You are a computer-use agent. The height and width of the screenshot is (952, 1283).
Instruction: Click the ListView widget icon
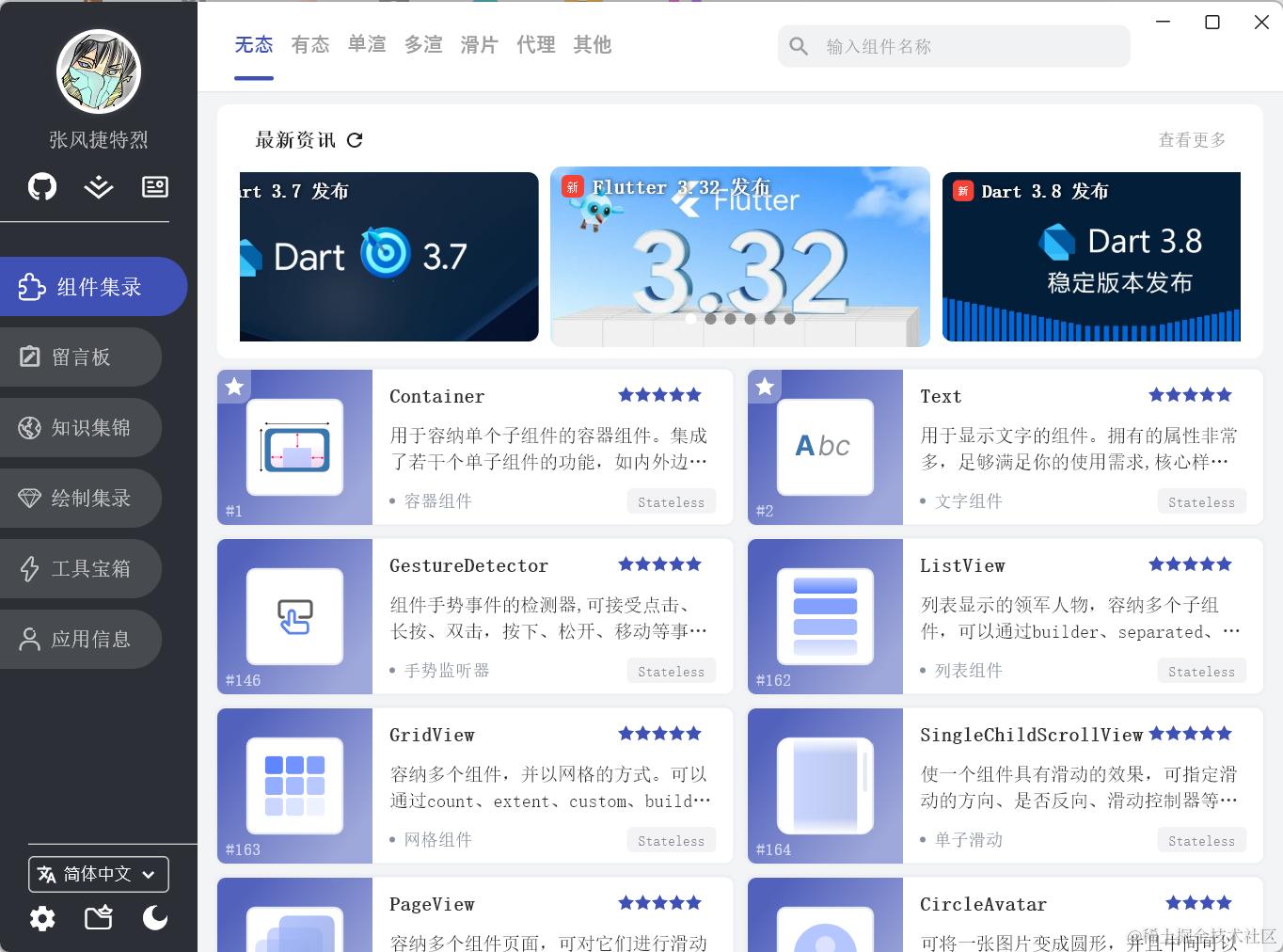tap(825, 616)
